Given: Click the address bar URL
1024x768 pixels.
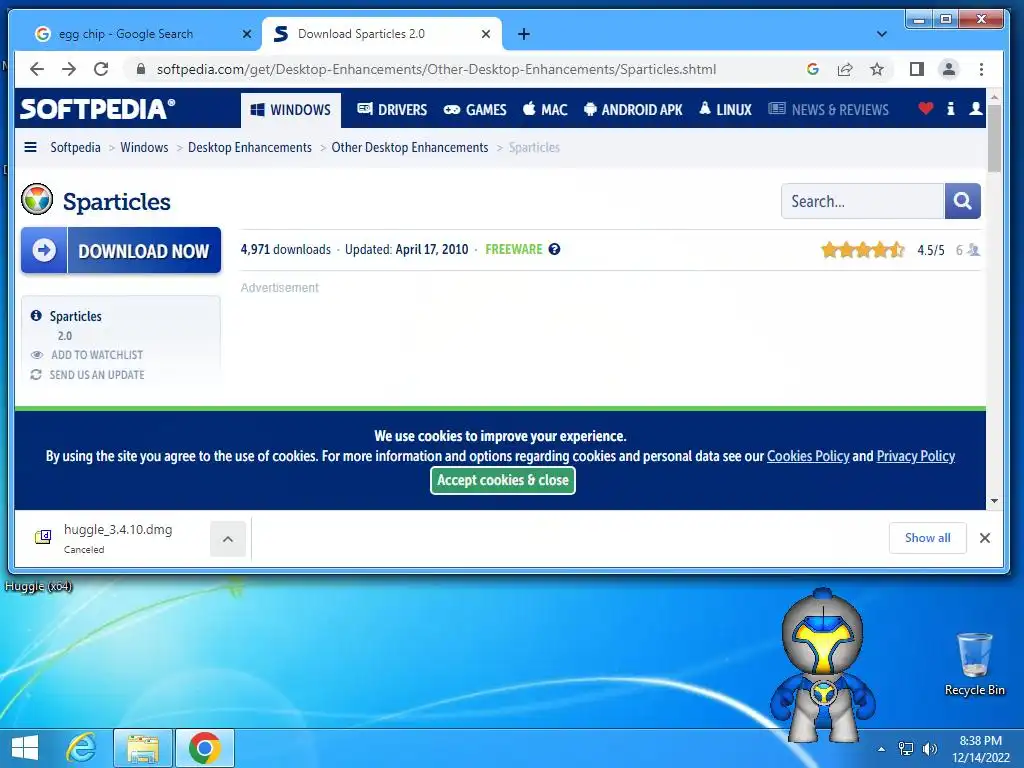Looking at the screenshot, I should pos(436,69).
